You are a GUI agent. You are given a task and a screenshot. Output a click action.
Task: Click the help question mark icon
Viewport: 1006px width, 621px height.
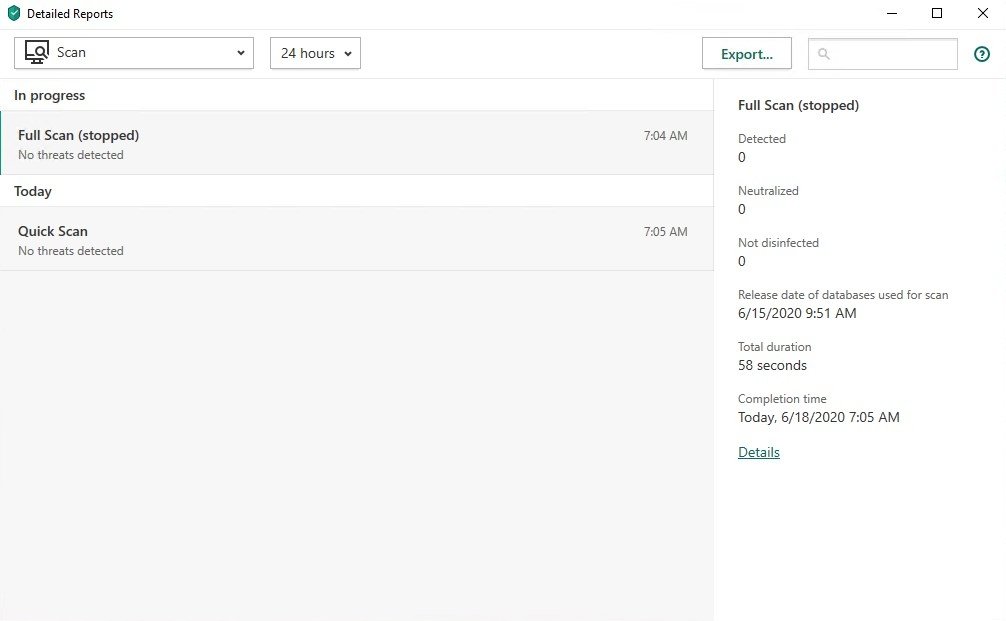click(982, 54)
